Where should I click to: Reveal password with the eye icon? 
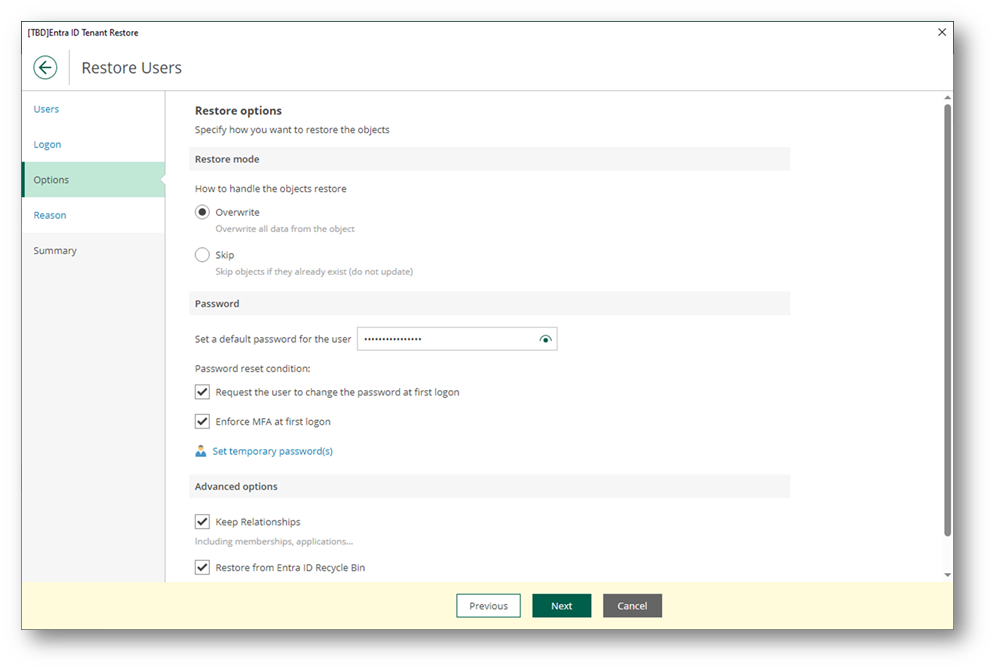point(545,340)
